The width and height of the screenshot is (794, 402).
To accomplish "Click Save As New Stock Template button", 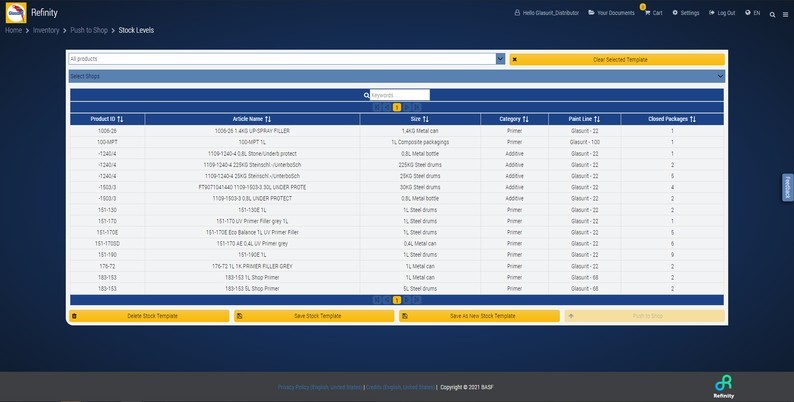I will 479,316.
